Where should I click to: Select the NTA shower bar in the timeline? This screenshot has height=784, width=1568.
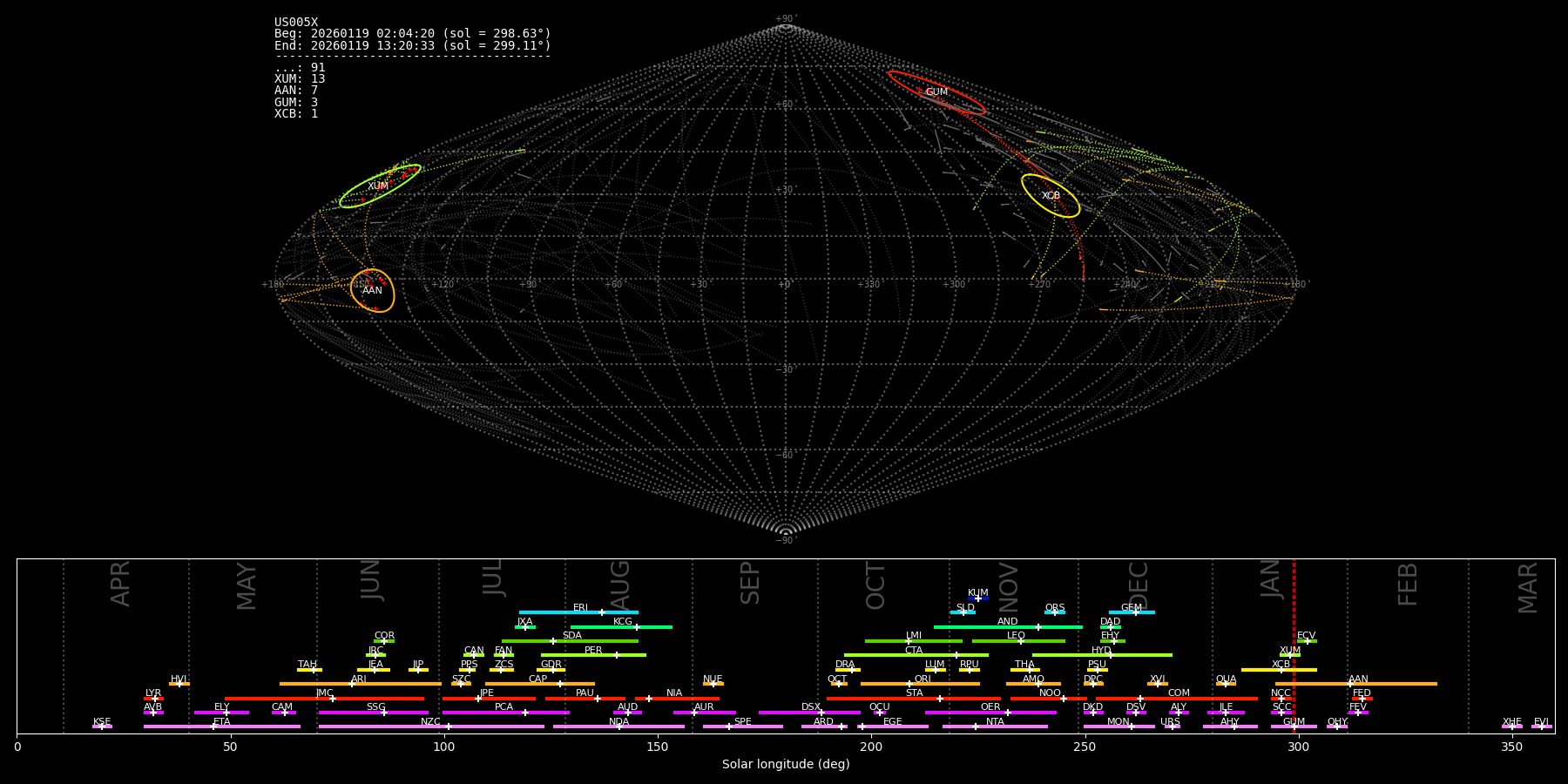pyautogui.click(x=995, y=727)
